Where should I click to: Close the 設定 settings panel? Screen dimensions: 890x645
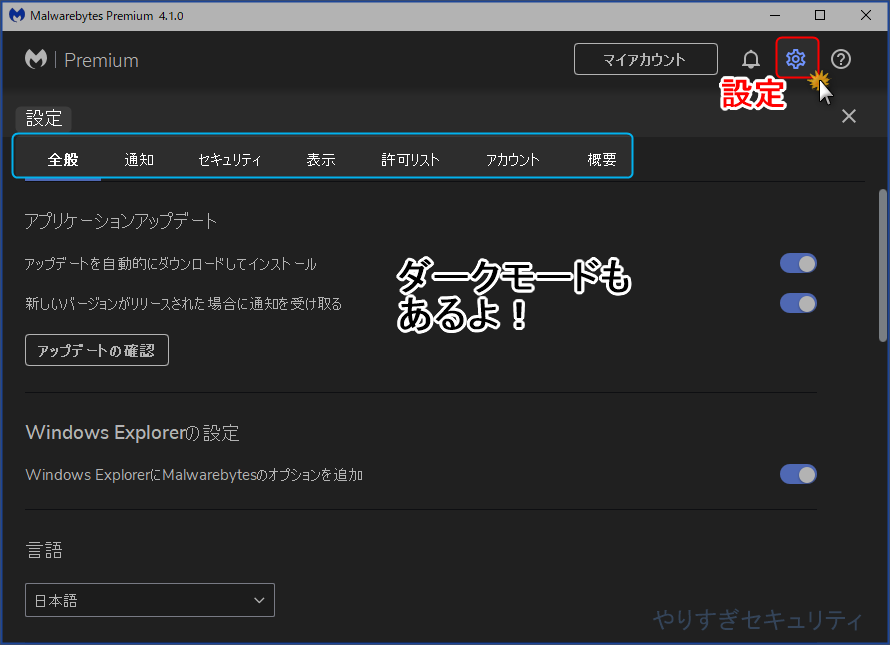(849, 116)
